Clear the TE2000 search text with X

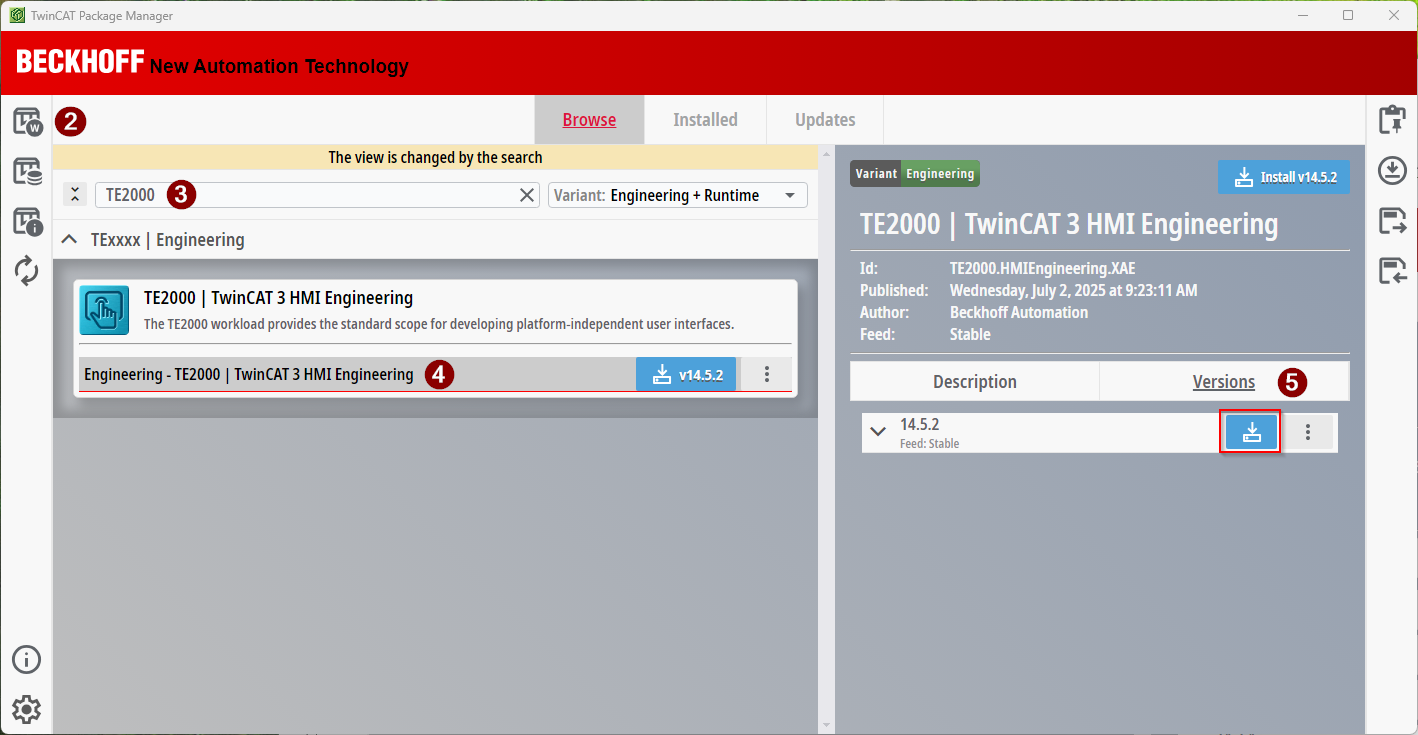[527, 196]
